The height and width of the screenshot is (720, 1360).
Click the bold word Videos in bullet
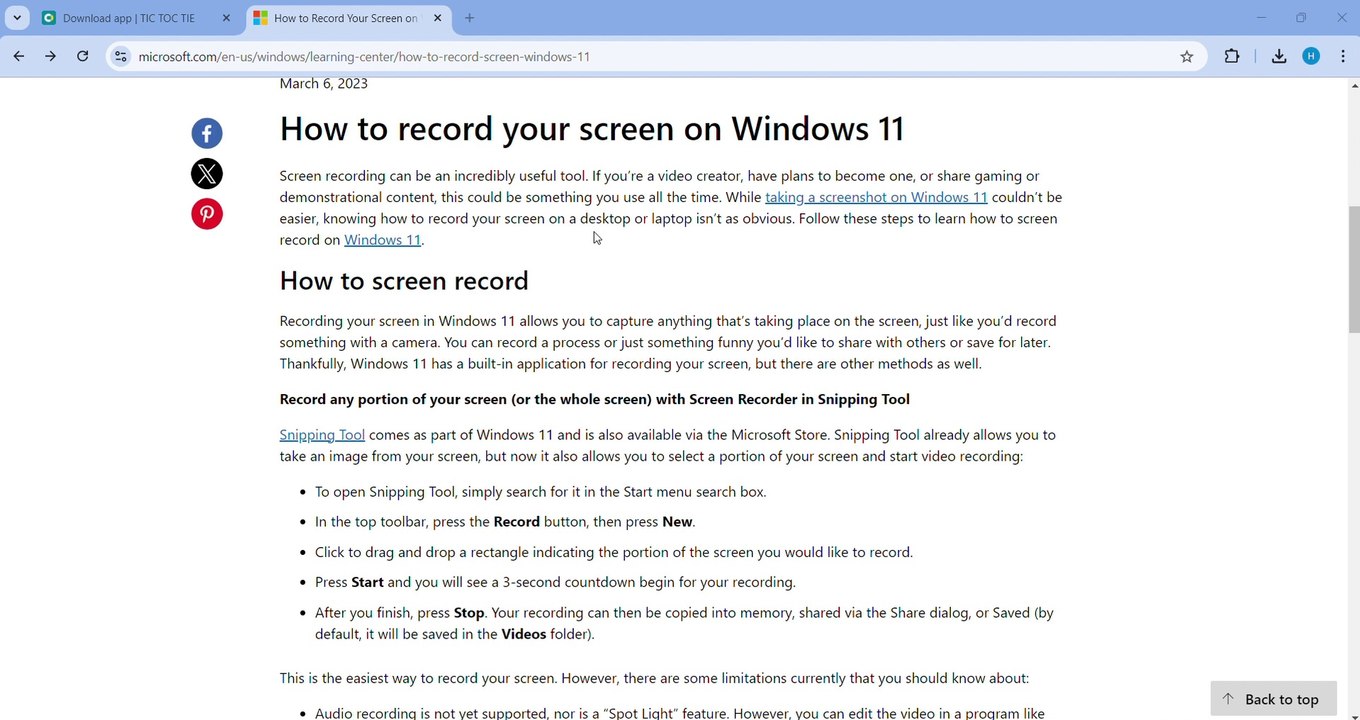524,634
